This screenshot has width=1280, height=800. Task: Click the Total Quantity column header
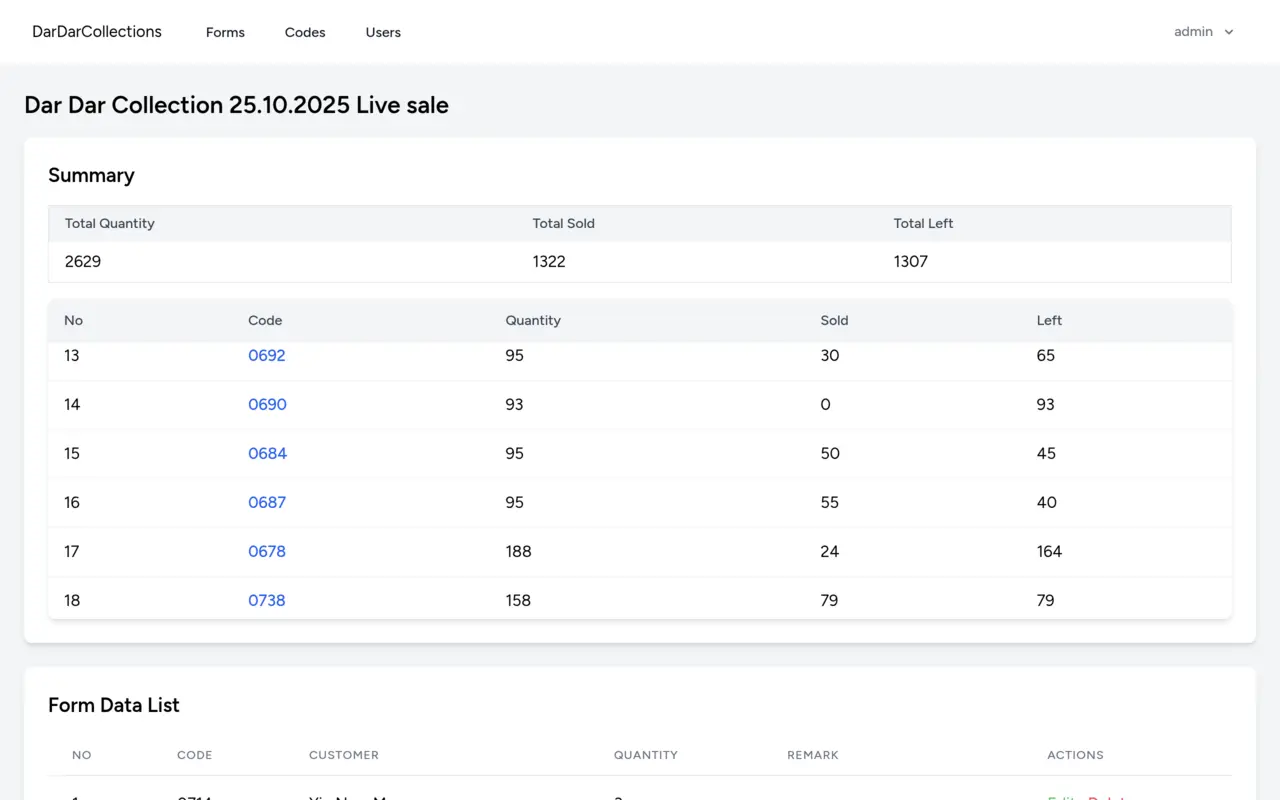110,224
